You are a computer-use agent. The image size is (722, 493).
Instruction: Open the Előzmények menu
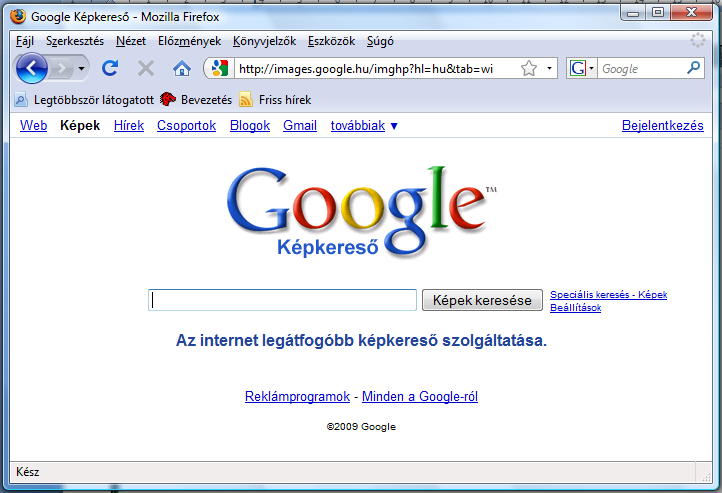pyautogui.click(x=189, y=41)
